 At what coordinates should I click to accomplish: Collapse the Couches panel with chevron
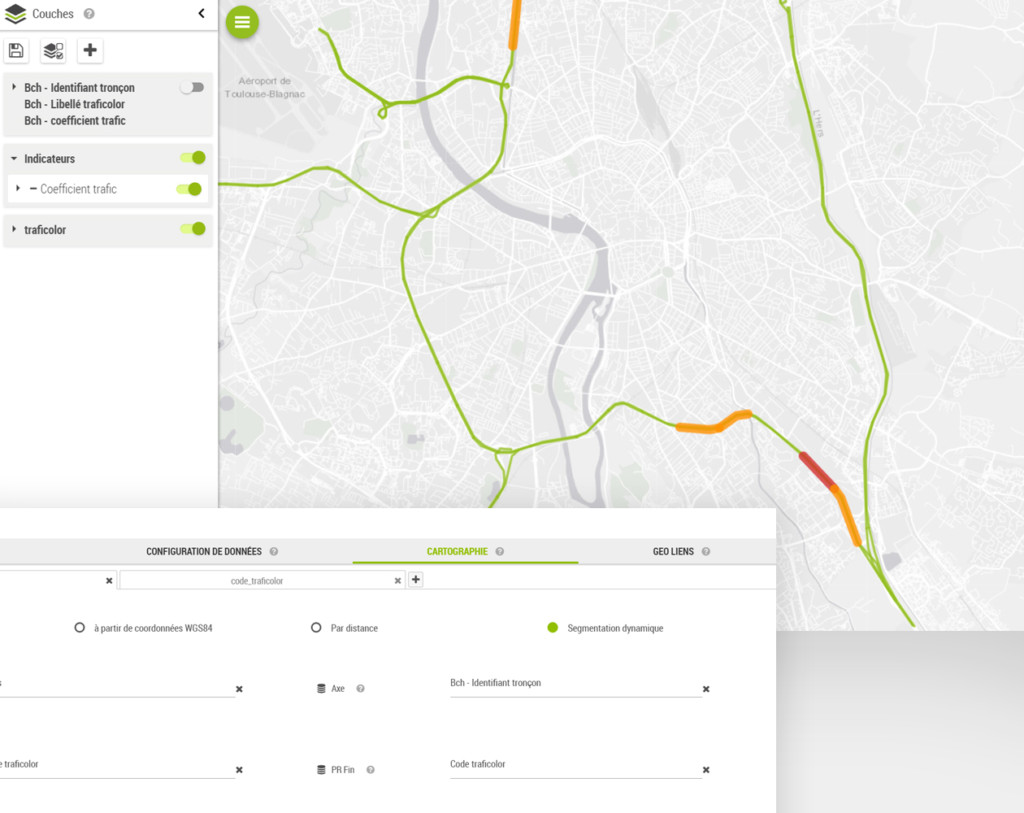pyautogui.click(x=201, y=14)
